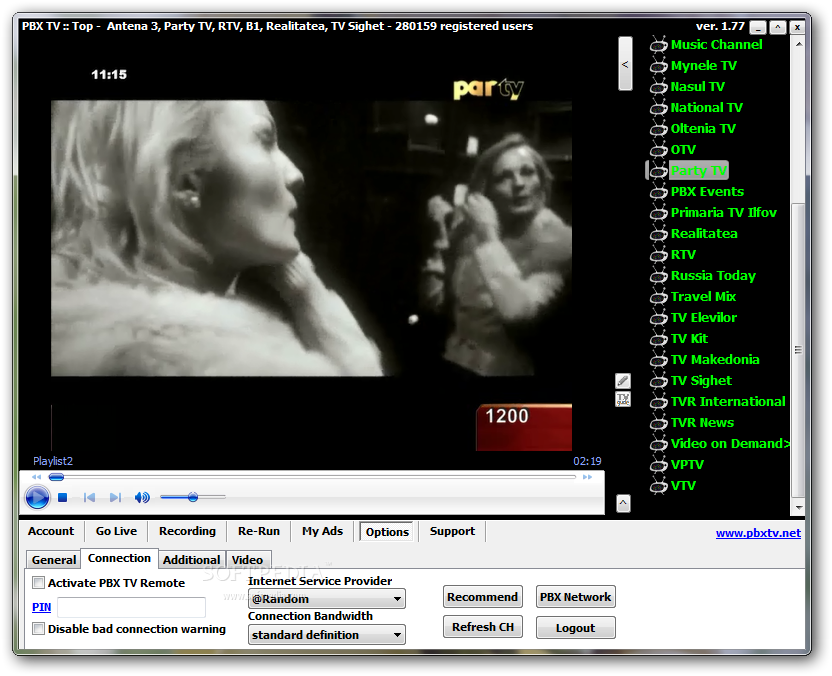Open the TV guide icon
The width and height of the screenshot is (832, 676).
pos(623,399)
